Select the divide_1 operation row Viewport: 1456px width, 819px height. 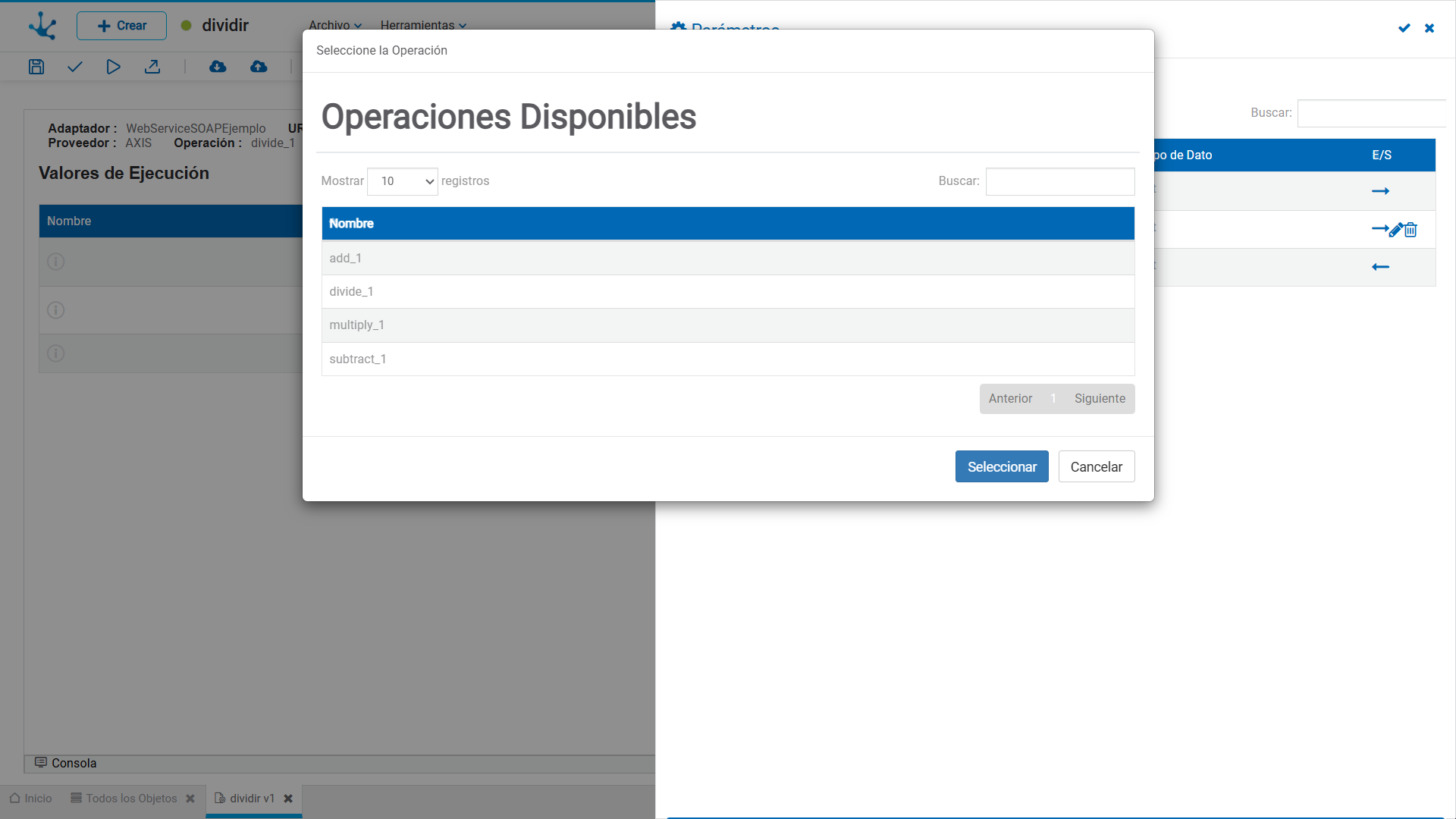point(728,292)
